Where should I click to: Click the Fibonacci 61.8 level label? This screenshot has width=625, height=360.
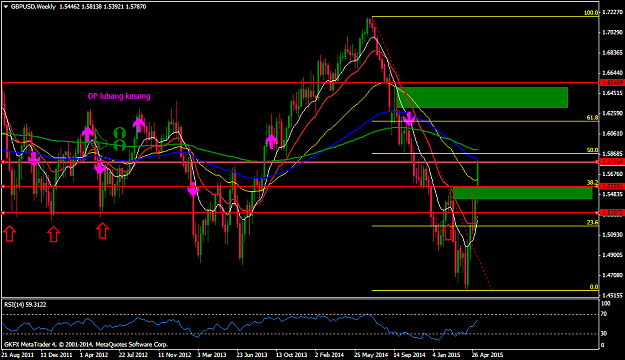592,118
